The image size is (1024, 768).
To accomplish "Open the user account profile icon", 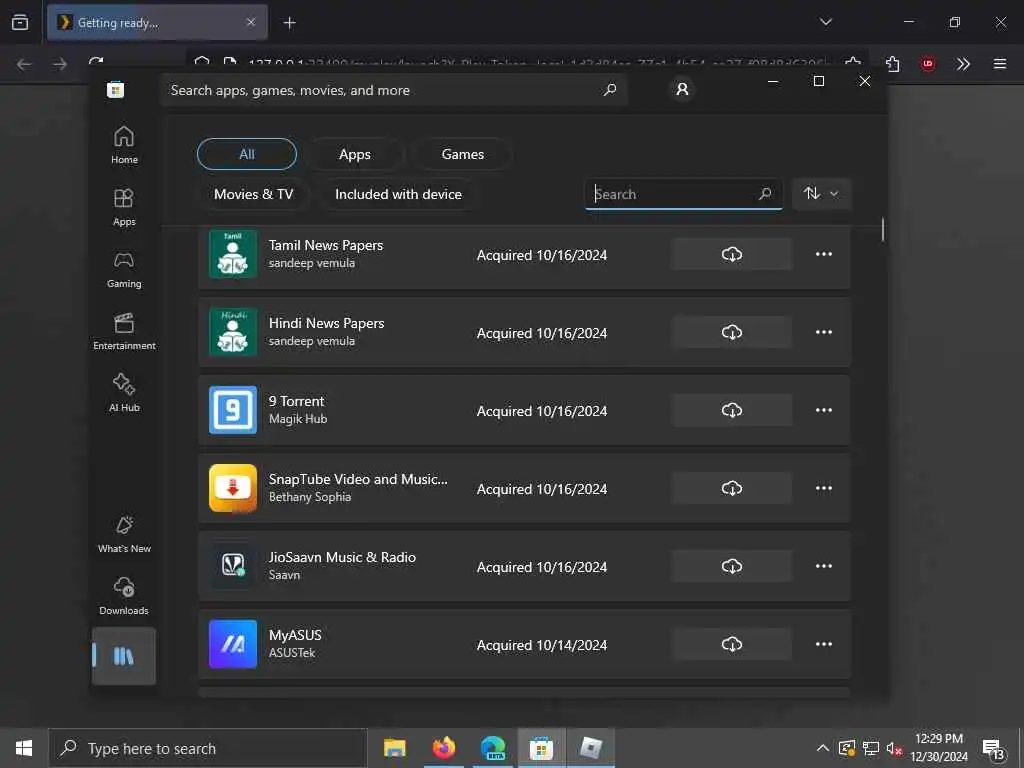I will coord(682,89).
